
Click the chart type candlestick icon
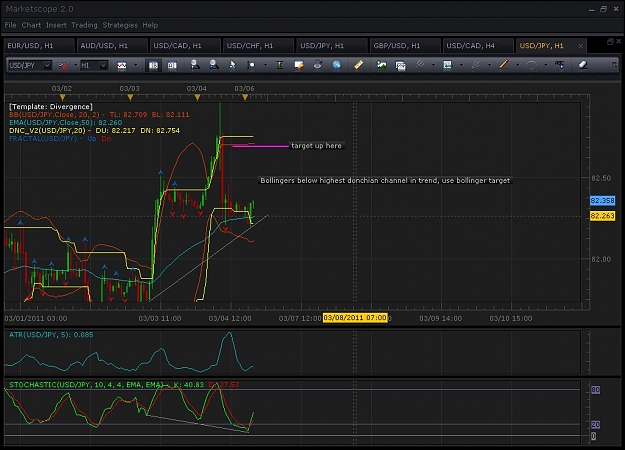[x=122, y=65]
